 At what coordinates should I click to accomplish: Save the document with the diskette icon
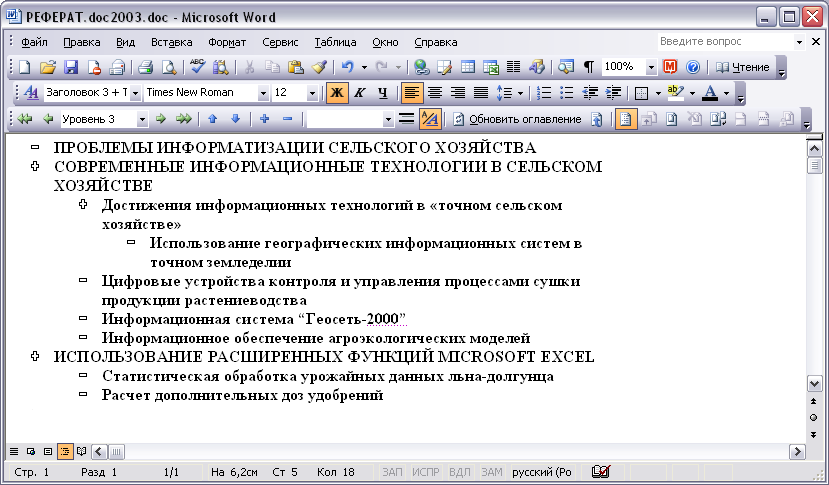click(71, 67)
